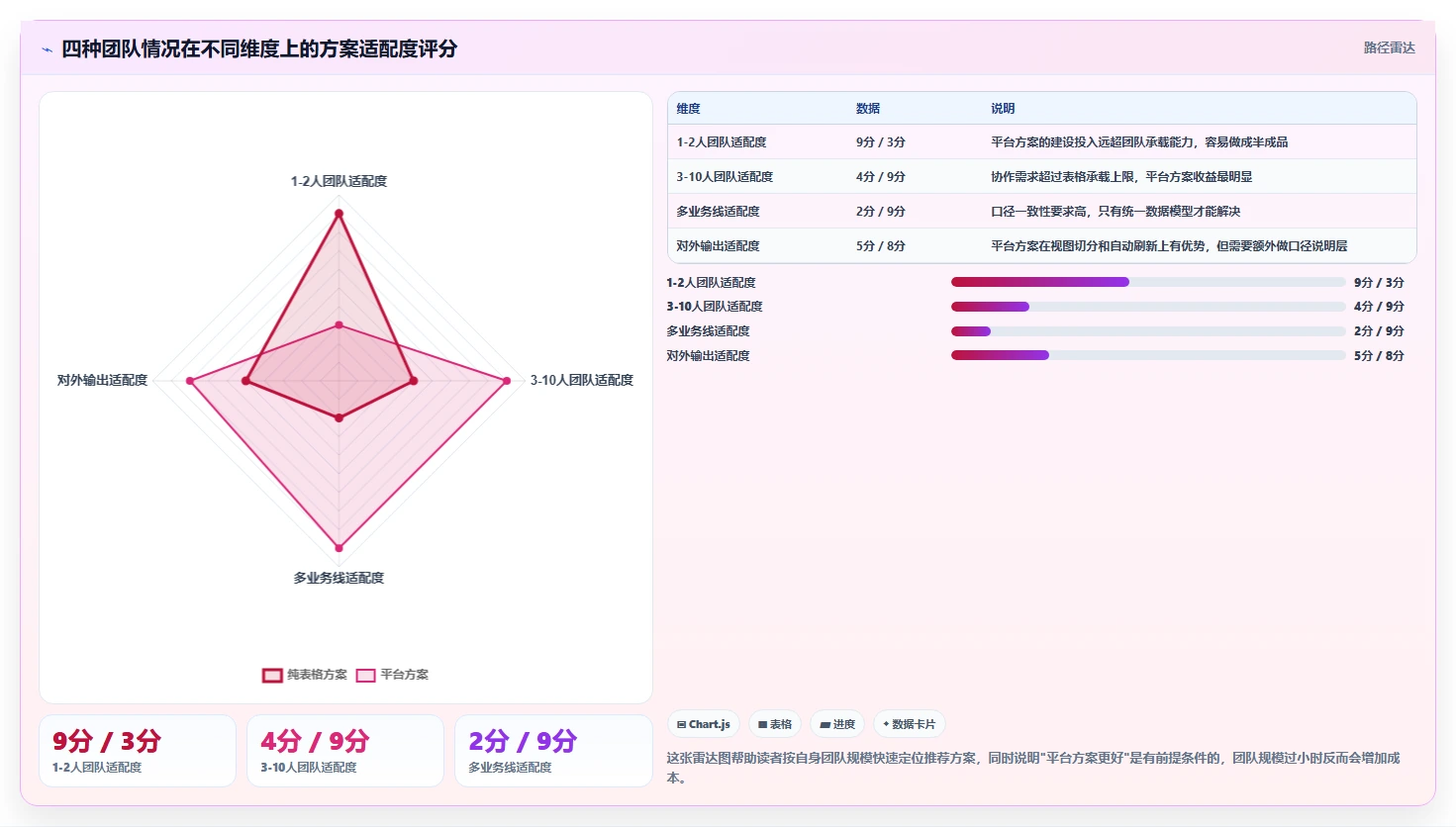The image size is (1456, 827).
Task: Click table cell 9分 / 3分
Action: [881, 142]
